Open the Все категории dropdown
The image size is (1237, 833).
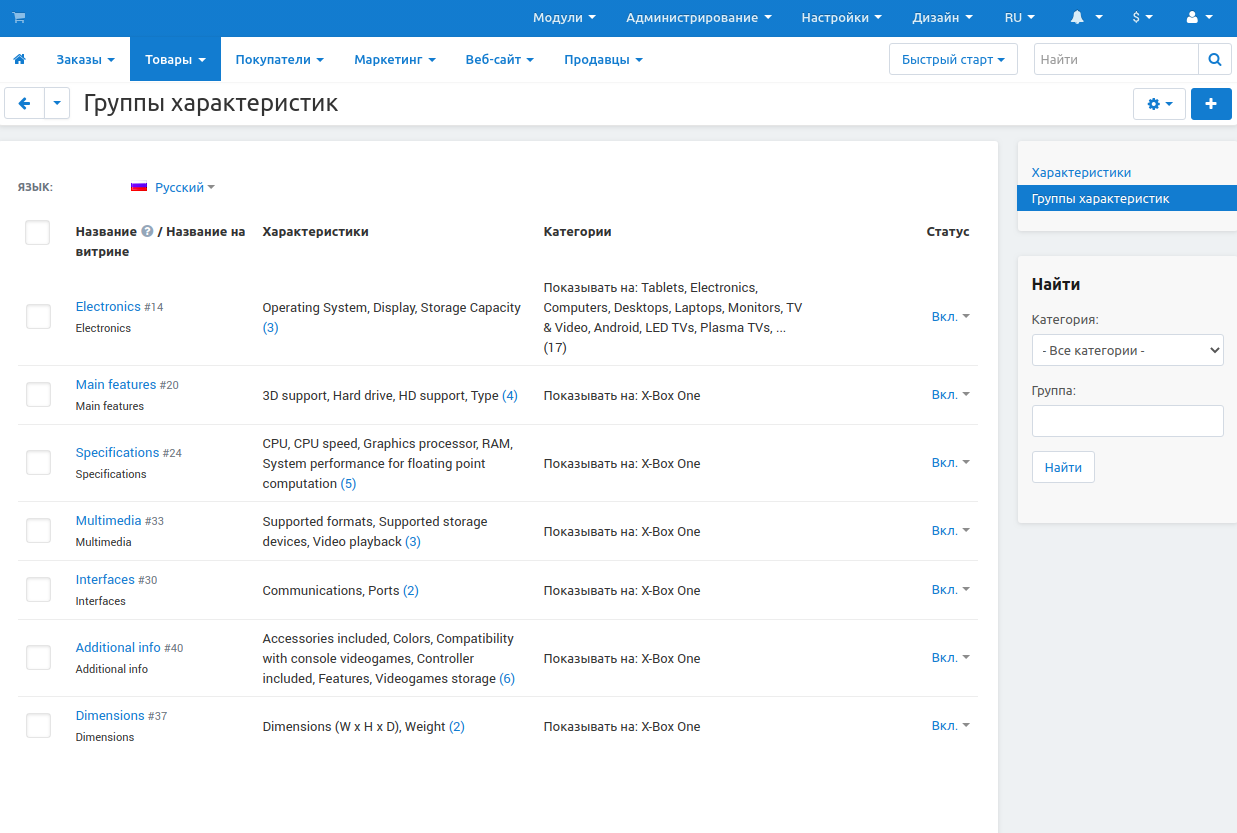1127,351
